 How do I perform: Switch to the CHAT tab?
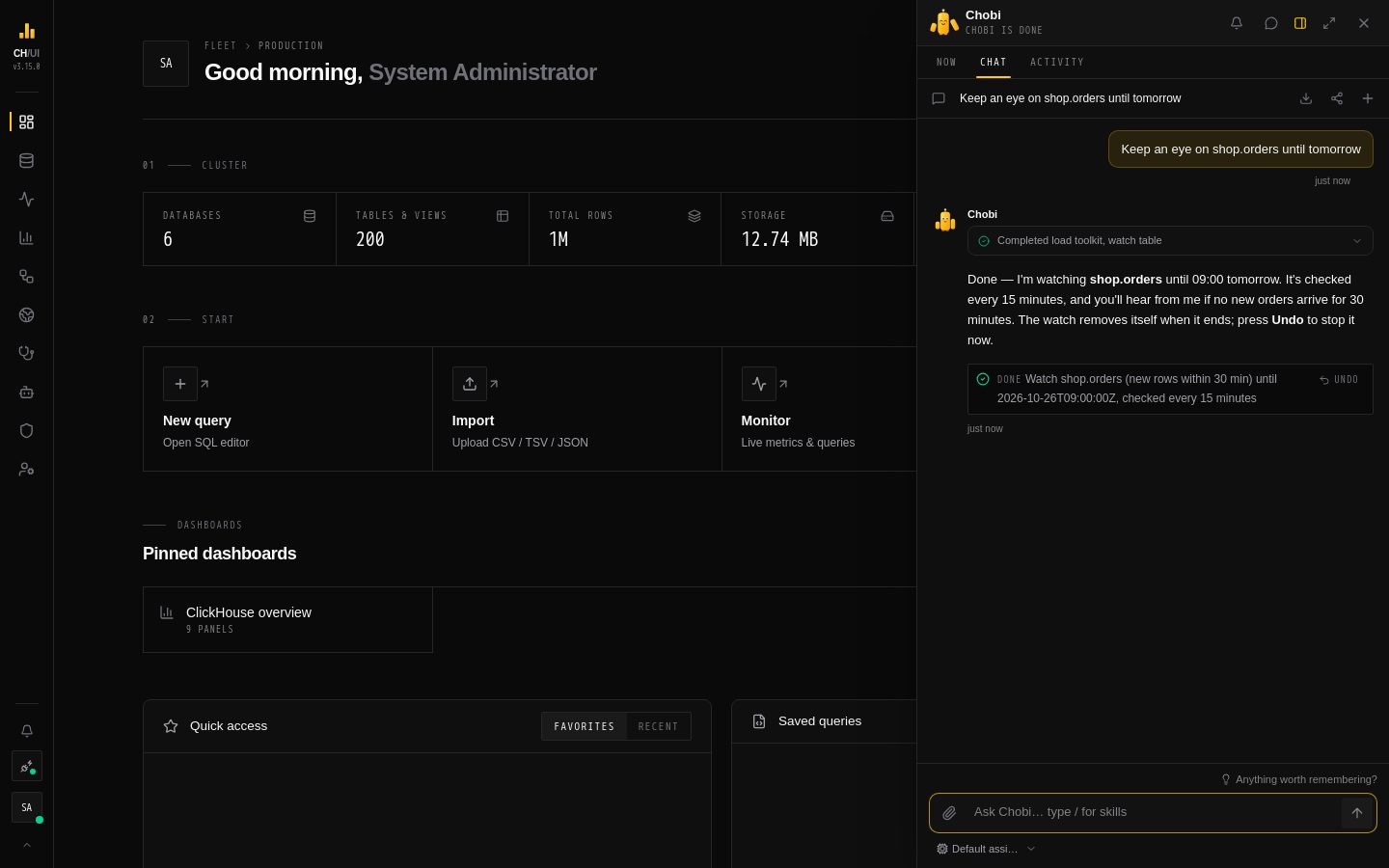pos(993,62)
